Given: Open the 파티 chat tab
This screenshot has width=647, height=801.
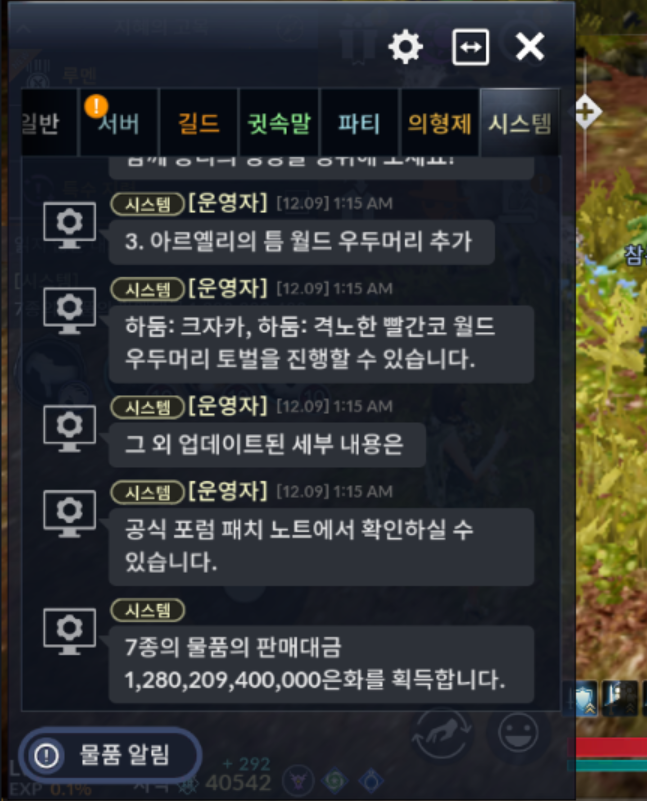Looking at the screenshot, I should [x=359, y=123].
